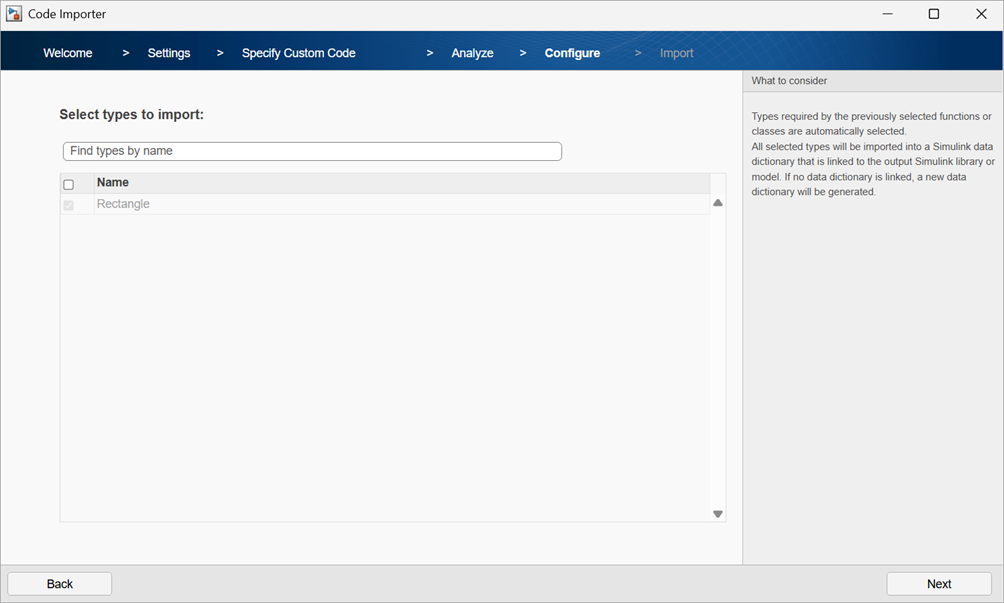
Task: Click the Back button
Action: click(59, 583)
